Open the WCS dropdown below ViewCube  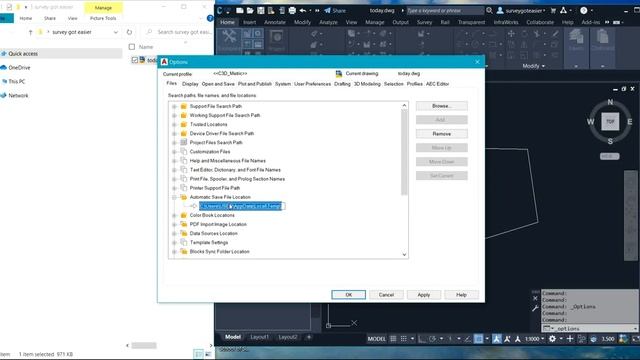tap(610, 156)
